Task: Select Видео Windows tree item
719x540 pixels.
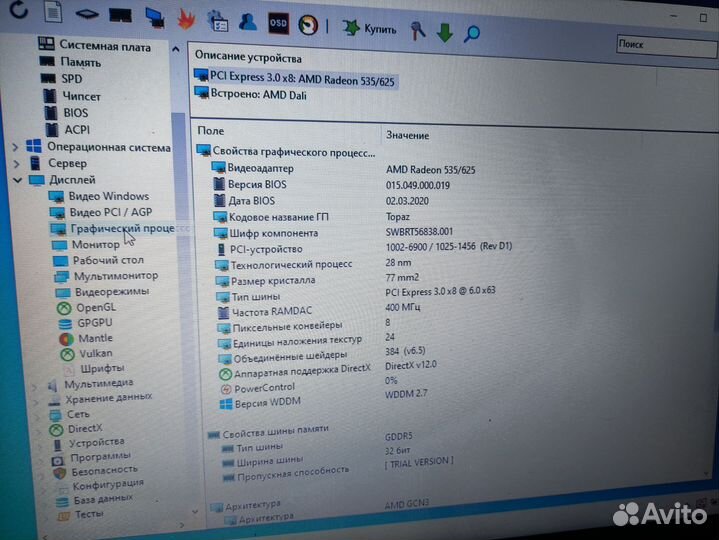Action: (99, 196)
